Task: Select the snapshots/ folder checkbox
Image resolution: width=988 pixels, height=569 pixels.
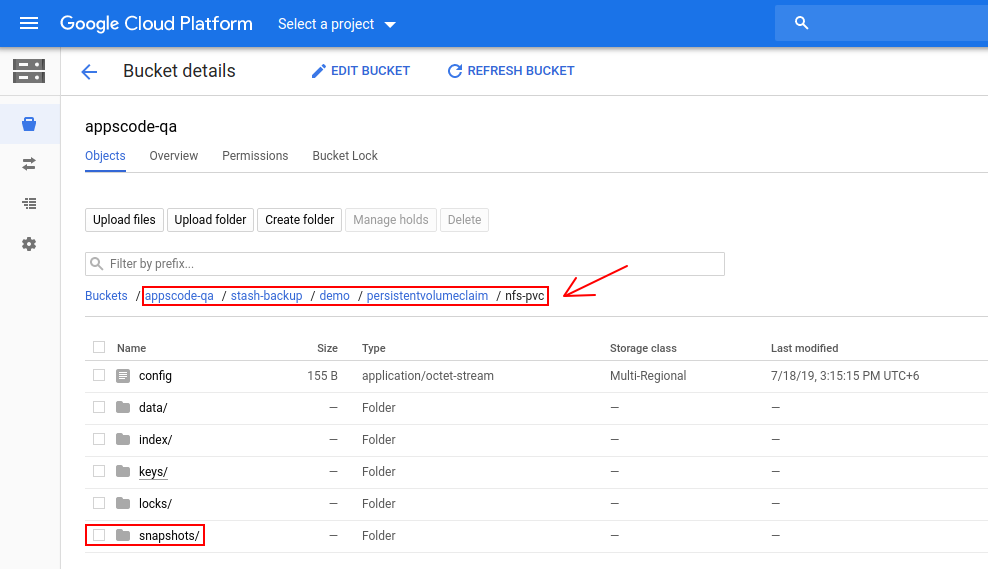Action: [x=99, y=535]
